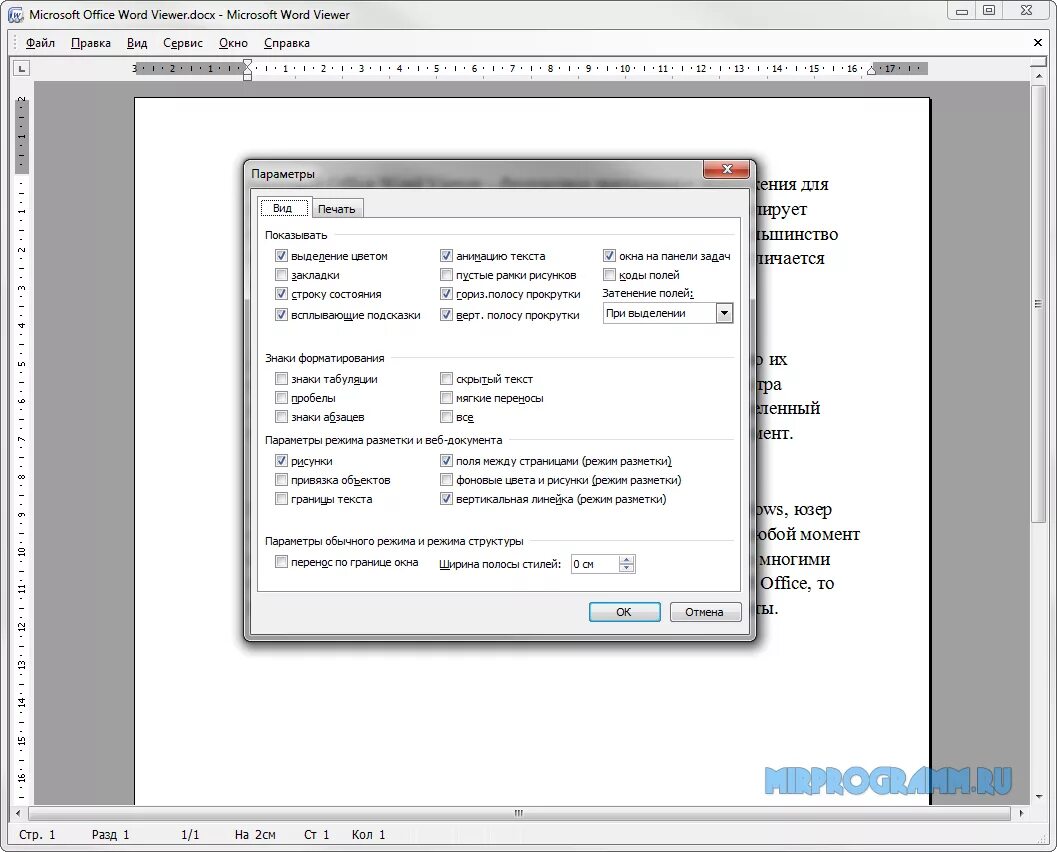Image resolution: width=1057 pixels, height=852 pixels.
Task: Check the знаки табуляции option
Action: 281,378
